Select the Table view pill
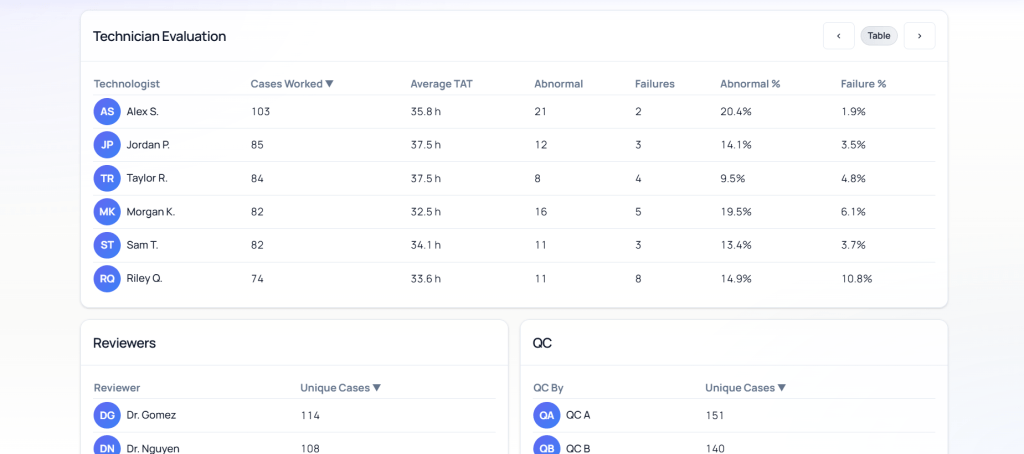The height and width of the screenshot is (454, 1024). click(x=879, y=36)
